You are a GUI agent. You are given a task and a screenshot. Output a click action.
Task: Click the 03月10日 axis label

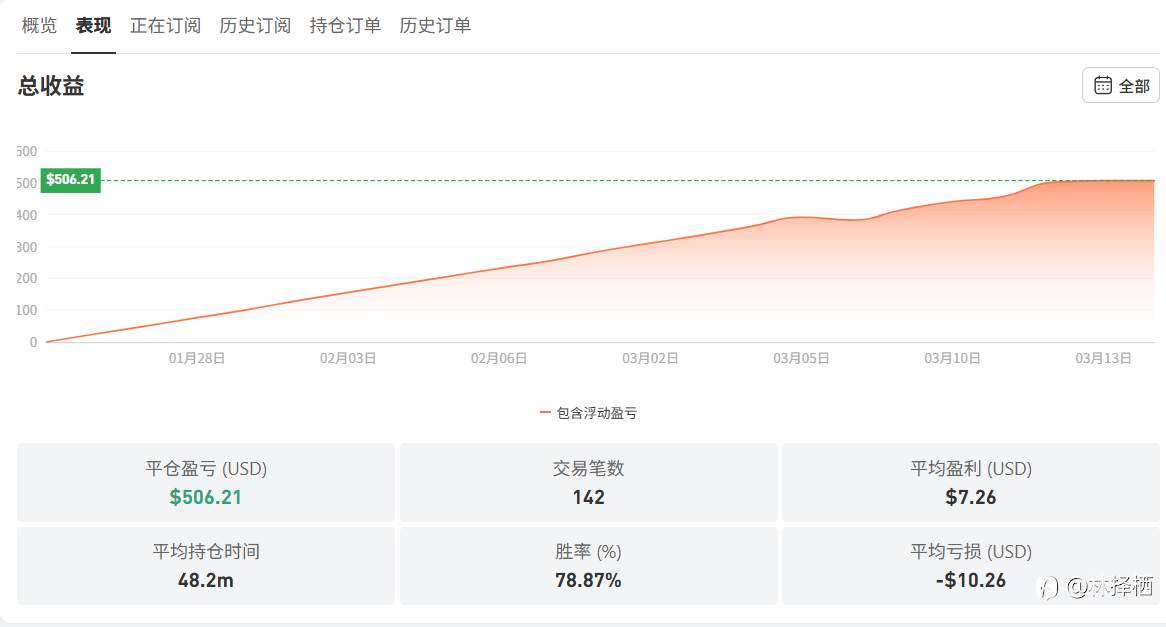[952, 358]
